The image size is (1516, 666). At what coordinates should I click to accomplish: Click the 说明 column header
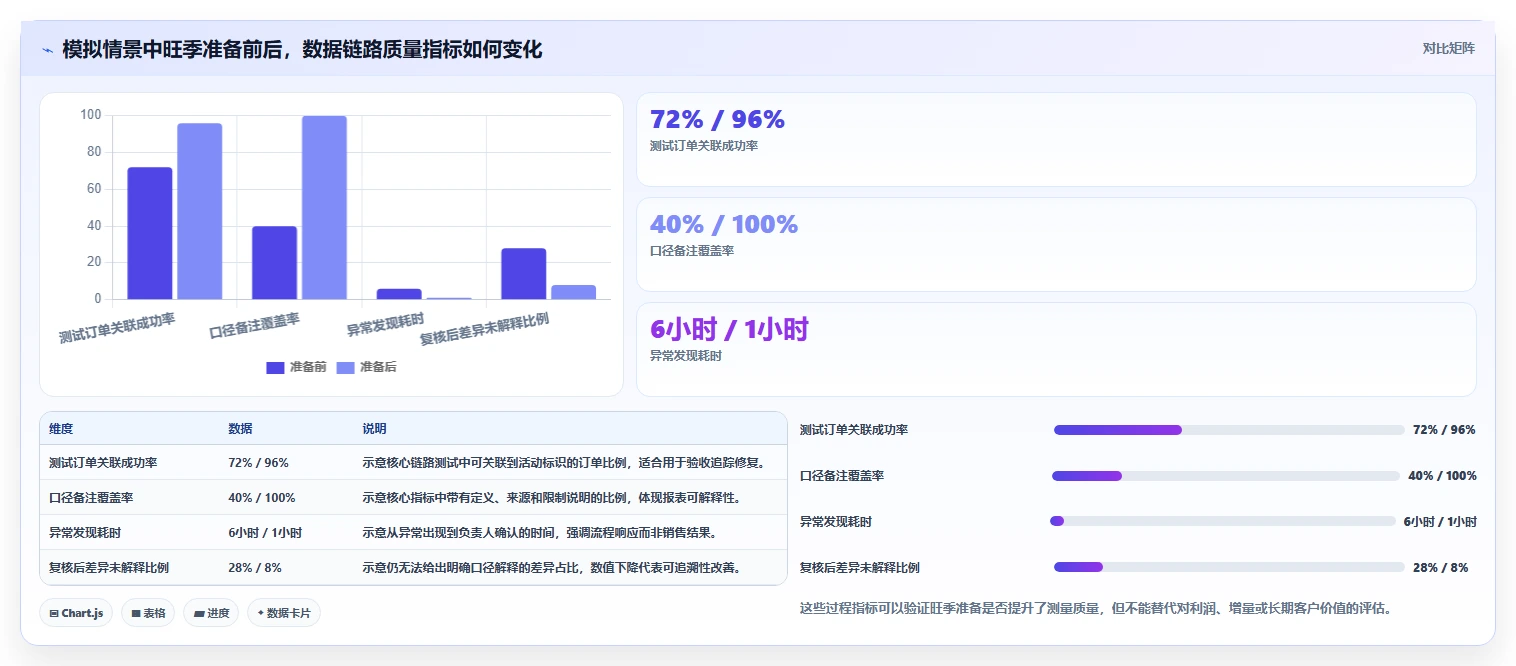click(x=374, y=429)
